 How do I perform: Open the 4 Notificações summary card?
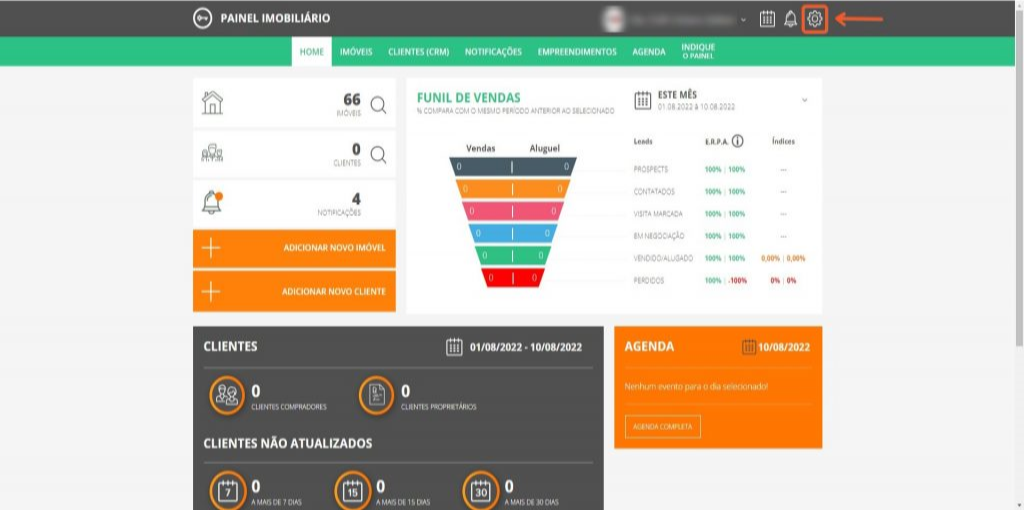coord(294,203)
